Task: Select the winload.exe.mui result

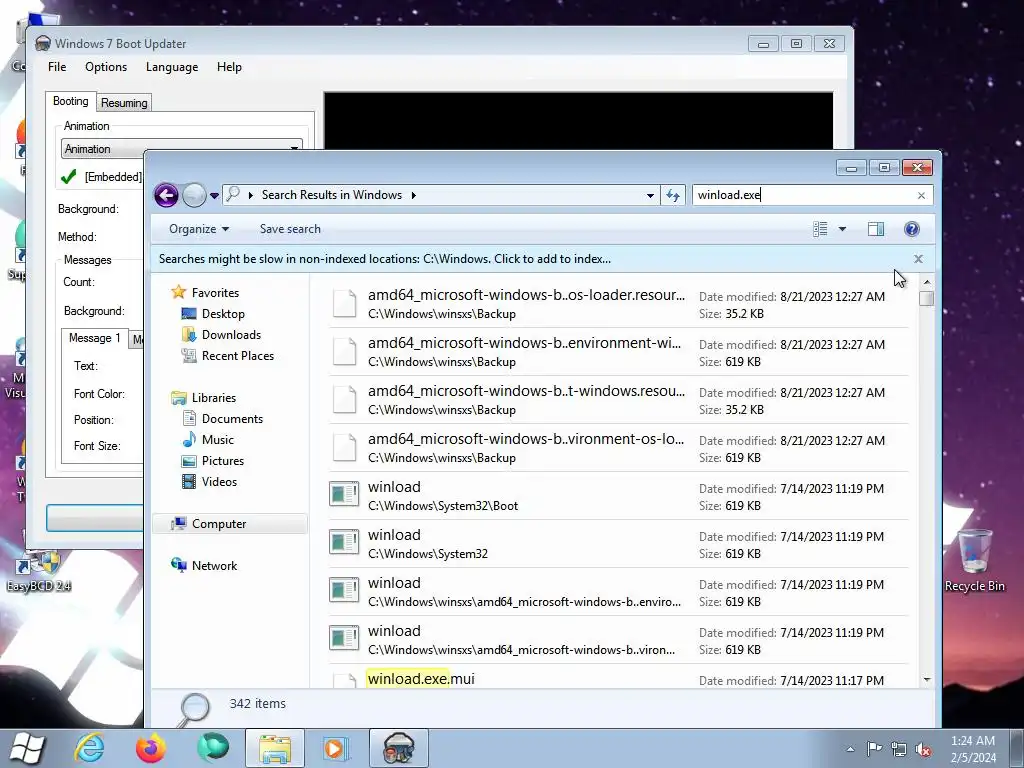Action: (618, 677)
